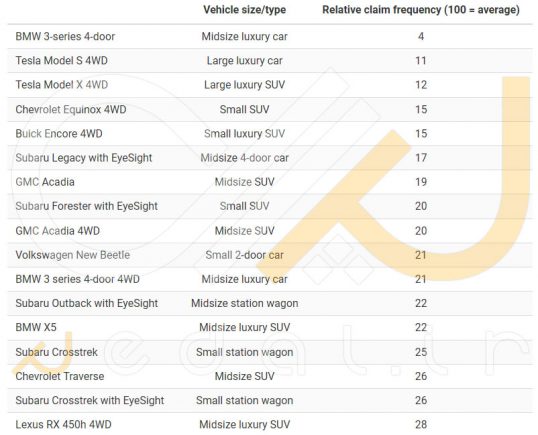This screenshot has height=435, width=538.
Task: Select Subaru Legacy with EyeSight text
Action: pos(84,158)
